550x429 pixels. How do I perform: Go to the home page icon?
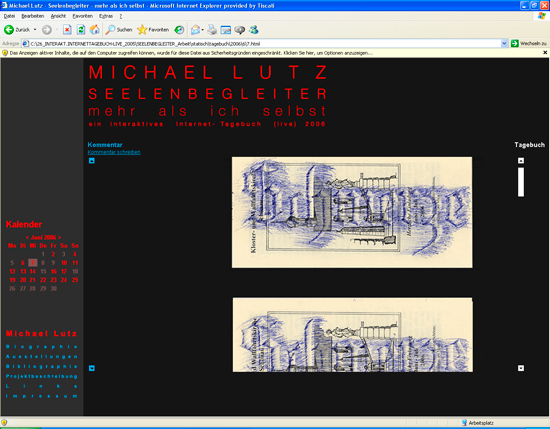[95, 30]
